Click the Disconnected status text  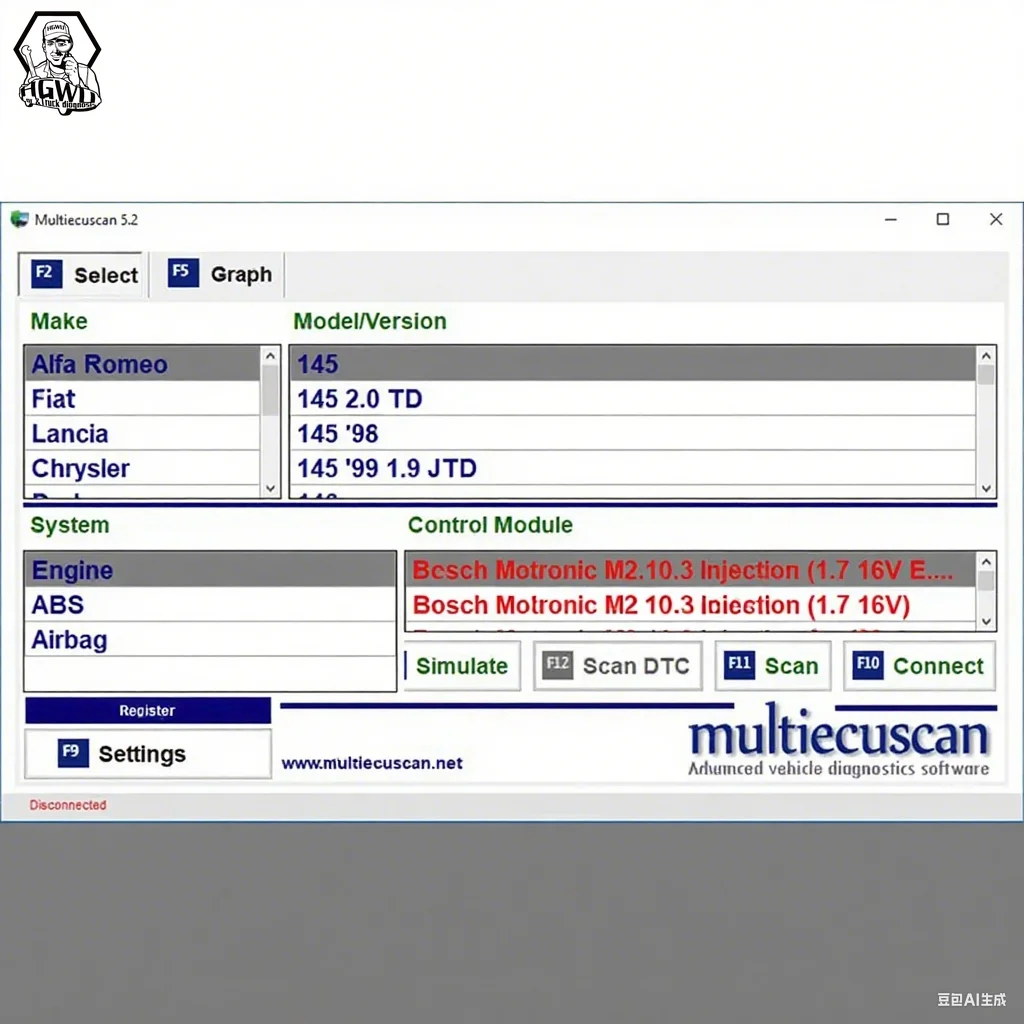[x=68, y=805]
